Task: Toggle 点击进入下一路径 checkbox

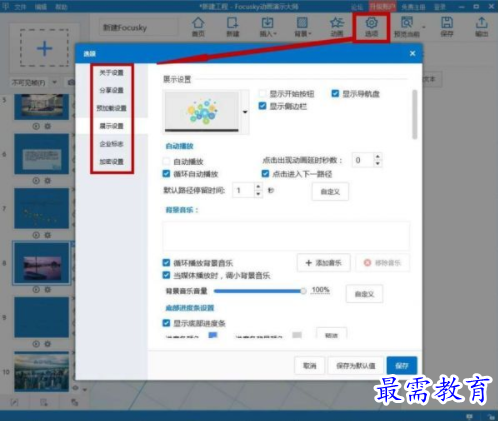Action: [x=265, y=174]
